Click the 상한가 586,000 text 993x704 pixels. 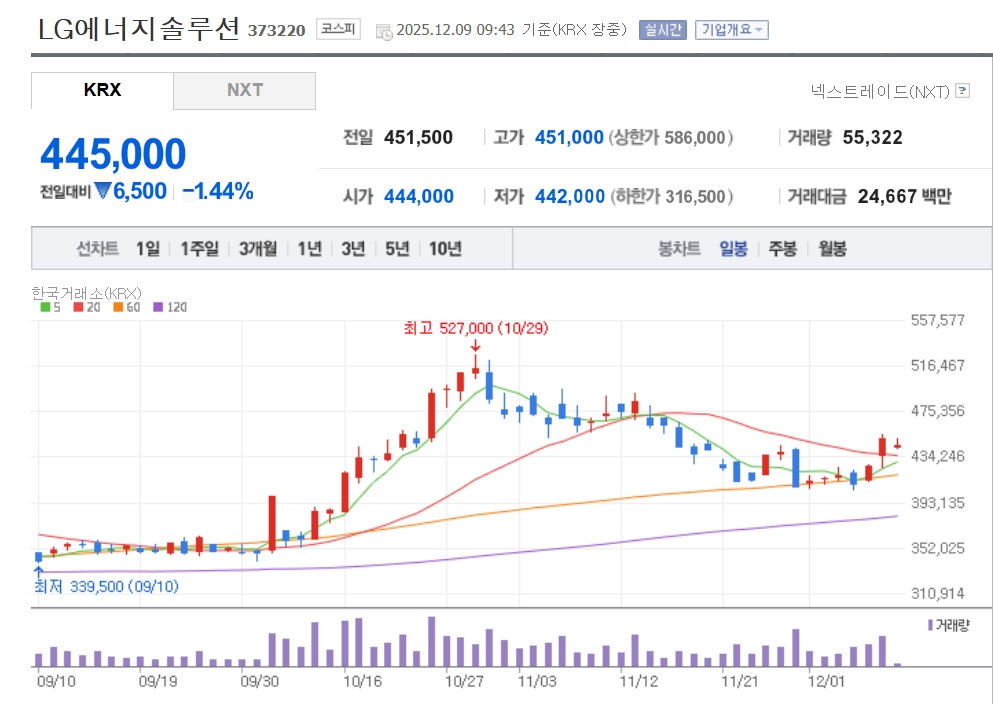click(671, 137)
